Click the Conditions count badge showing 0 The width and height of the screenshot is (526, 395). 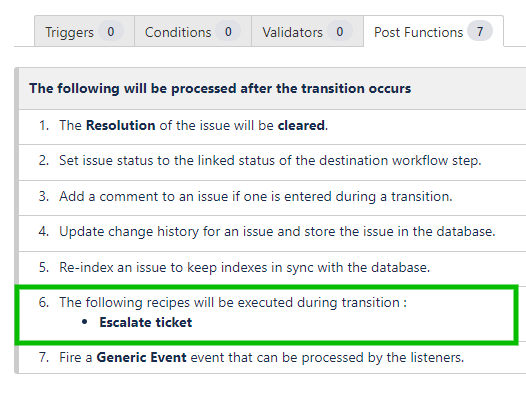click(x=228, y=32)
